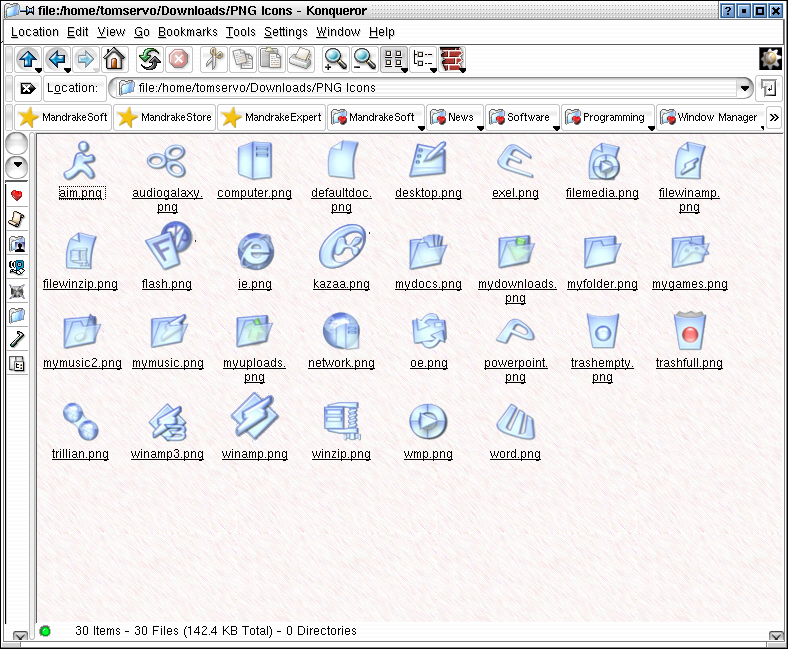The image size is (788, 649).
Task: Expand the Location URL history dropdown arrow
Action: [745, 88]
